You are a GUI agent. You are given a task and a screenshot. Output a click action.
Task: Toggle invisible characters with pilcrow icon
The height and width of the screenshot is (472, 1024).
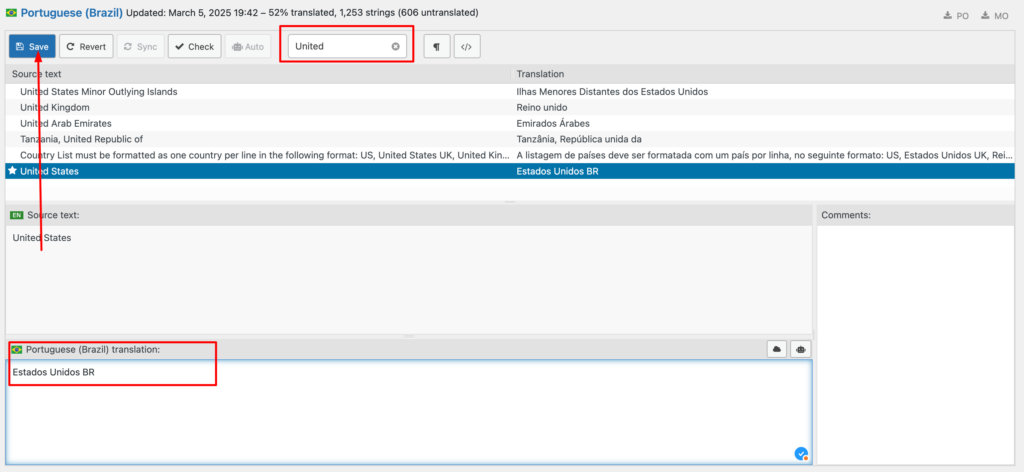coord(436,46)
